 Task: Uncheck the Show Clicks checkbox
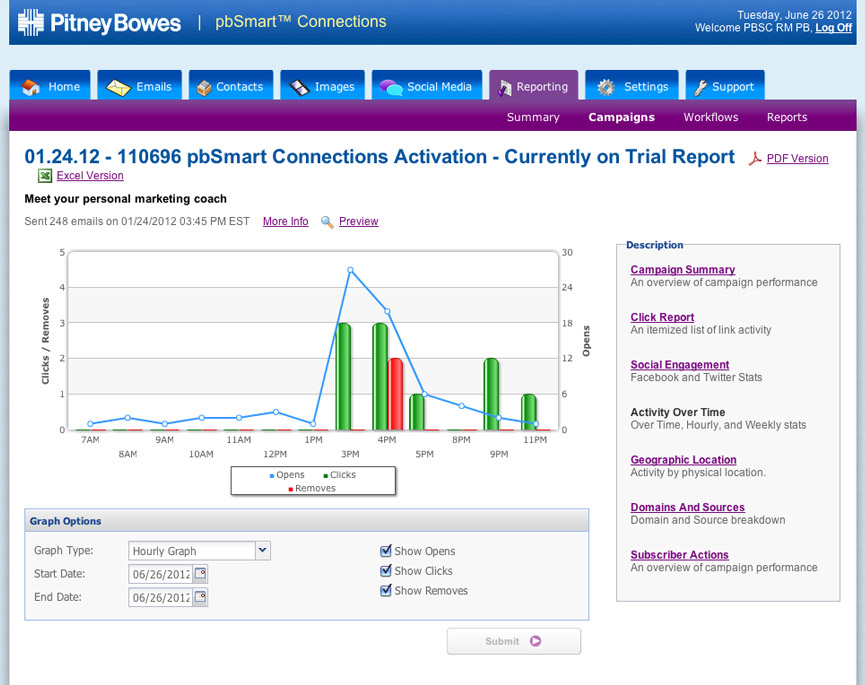click(x=386, y=570)
